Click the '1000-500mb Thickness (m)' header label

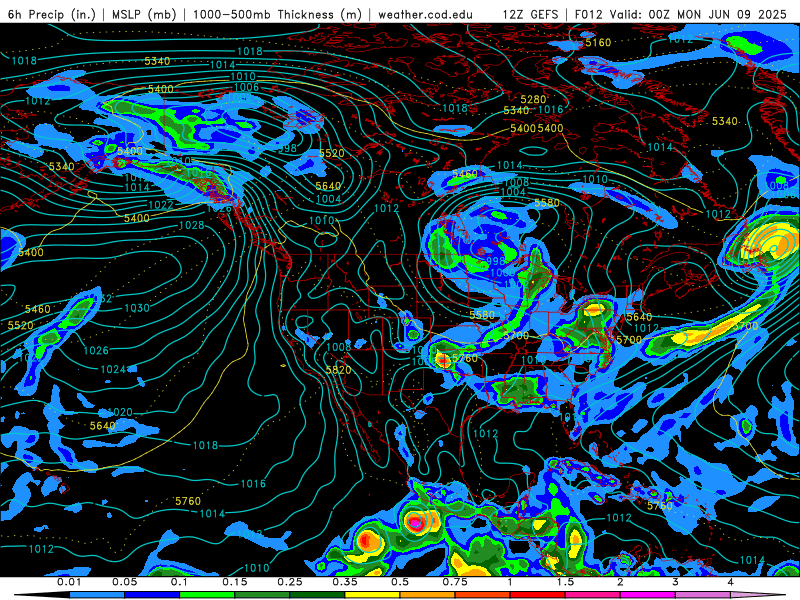point(277,14)
